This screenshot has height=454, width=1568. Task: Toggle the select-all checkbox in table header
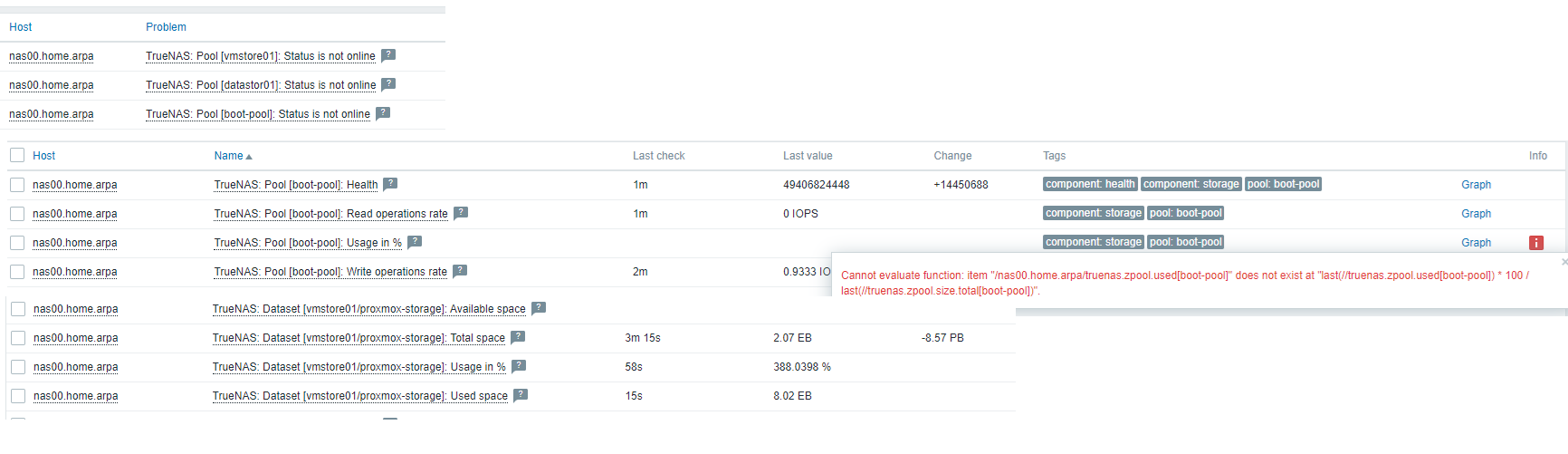coord(17,156)
